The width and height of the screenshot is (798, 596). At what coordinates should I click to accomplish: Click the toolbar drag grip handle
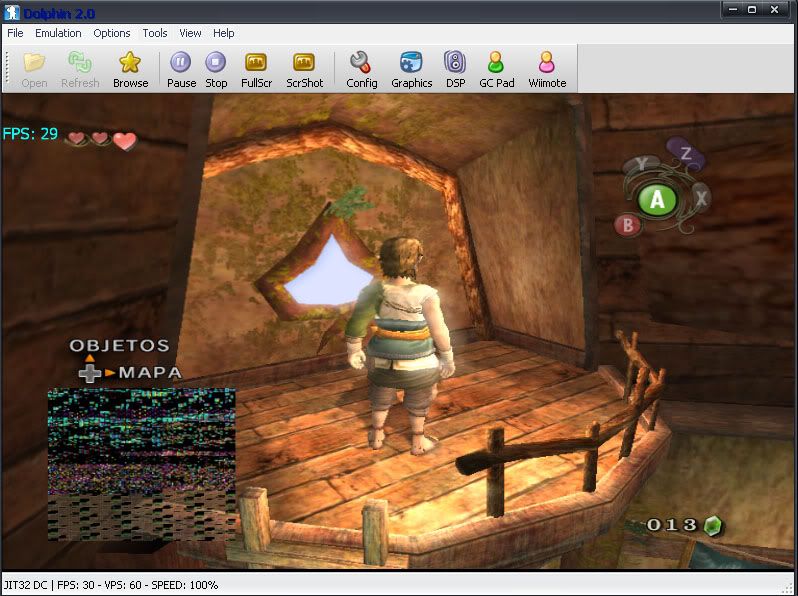[x=7, y=68]
